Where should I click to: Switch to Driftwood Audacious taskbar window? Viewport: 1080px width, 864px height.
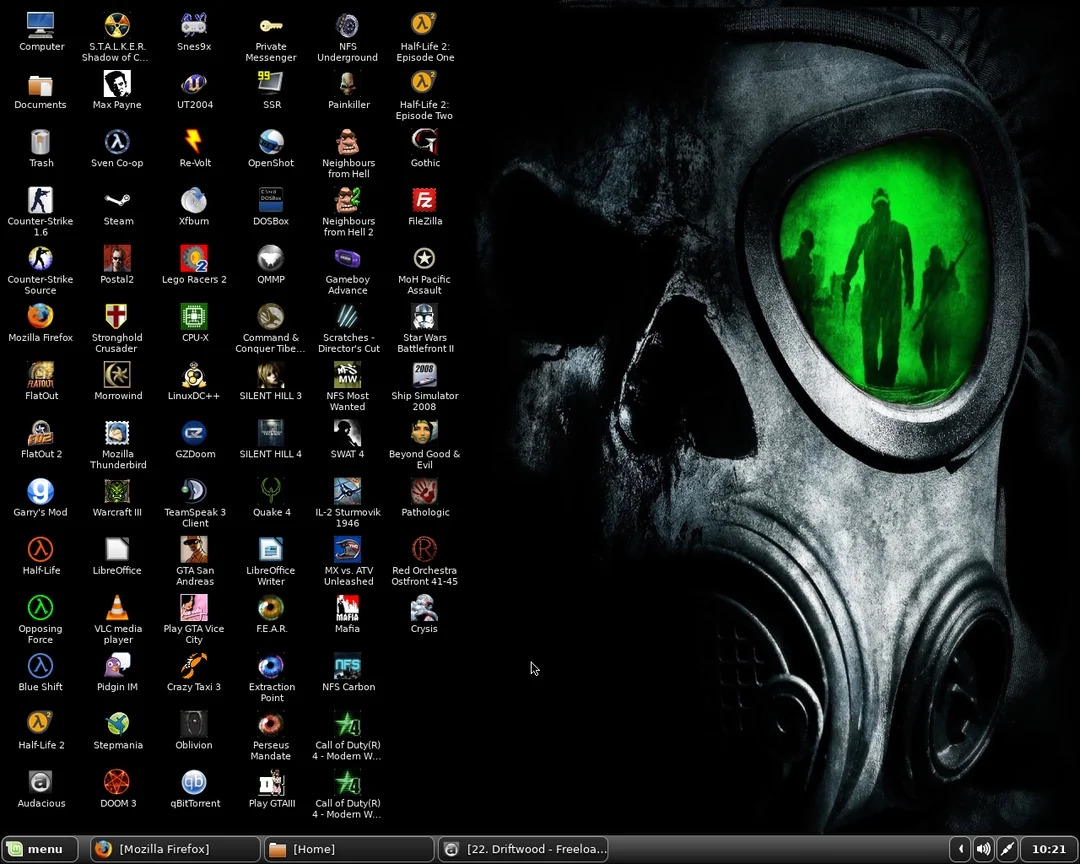coord(523,849)
